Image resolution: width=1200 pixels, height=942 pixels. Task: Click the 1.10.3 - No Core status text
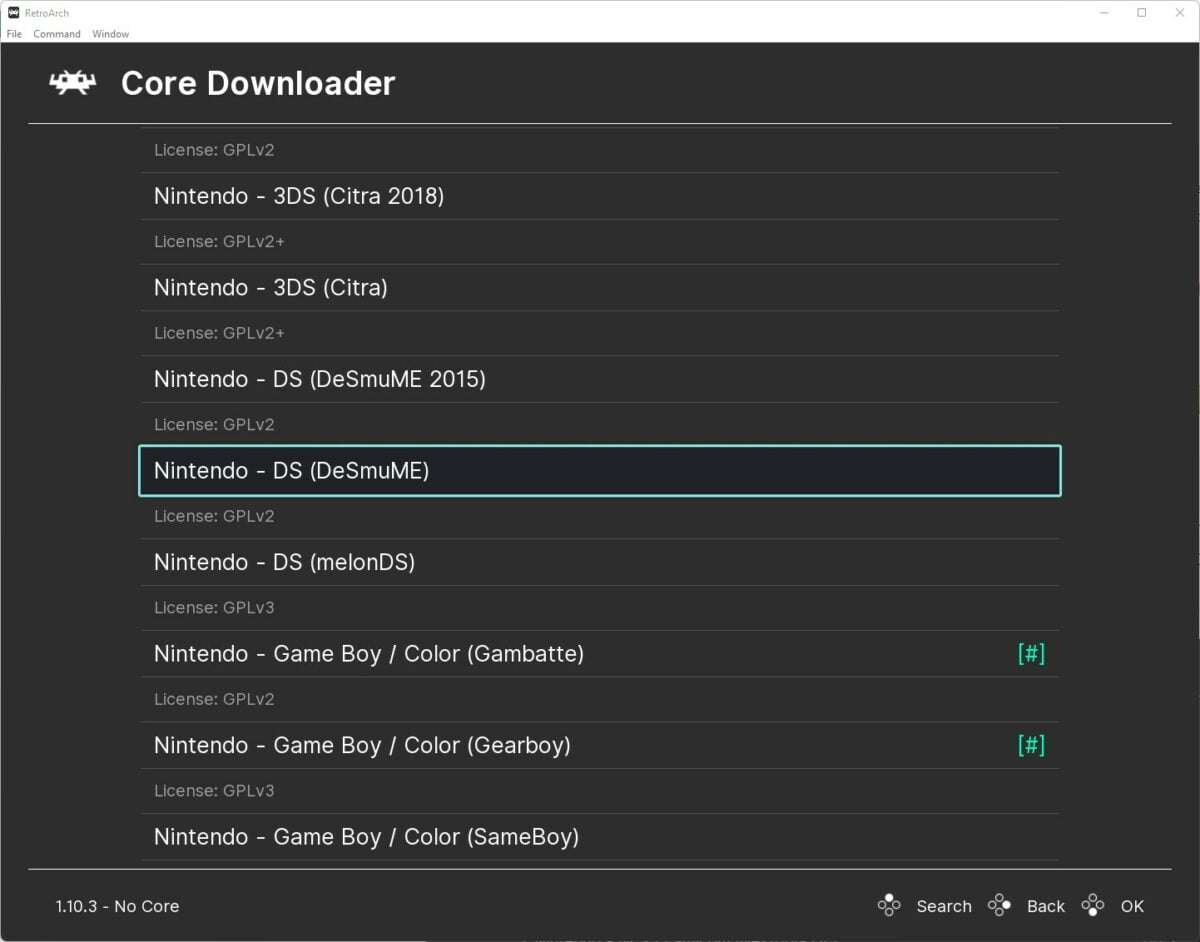(x=117, y=906)
